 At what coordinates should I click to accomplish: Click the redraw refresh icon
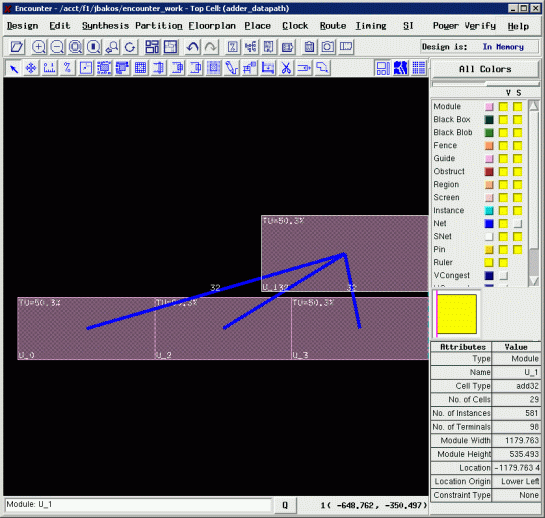point(130,47)
